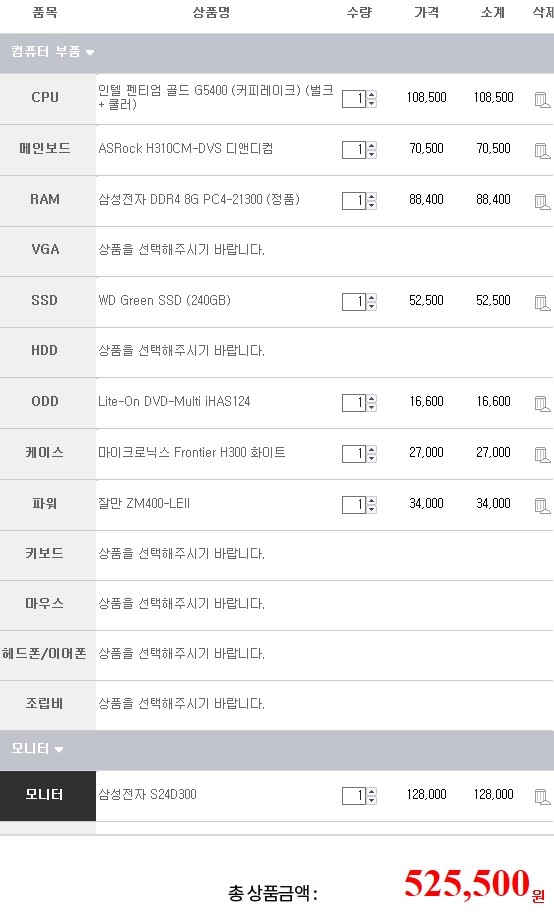This screenshot has width=554, height=922.
Task: Collapse the 모니터 section header
Action: 37,749
